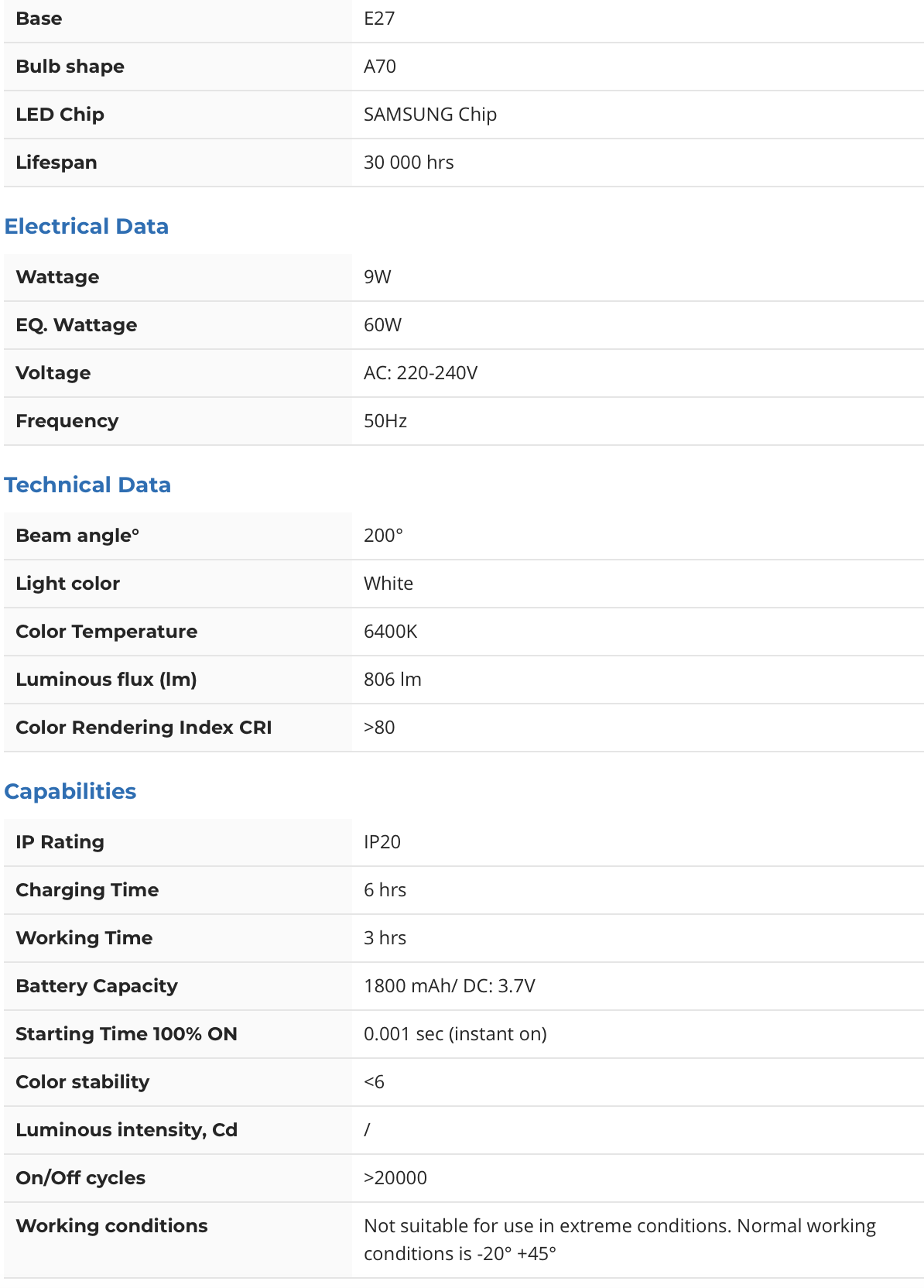This screenshot has height=1288, width=924.
Task: Select the >20000 on/off cycles value
Action: coord(395,1178)
